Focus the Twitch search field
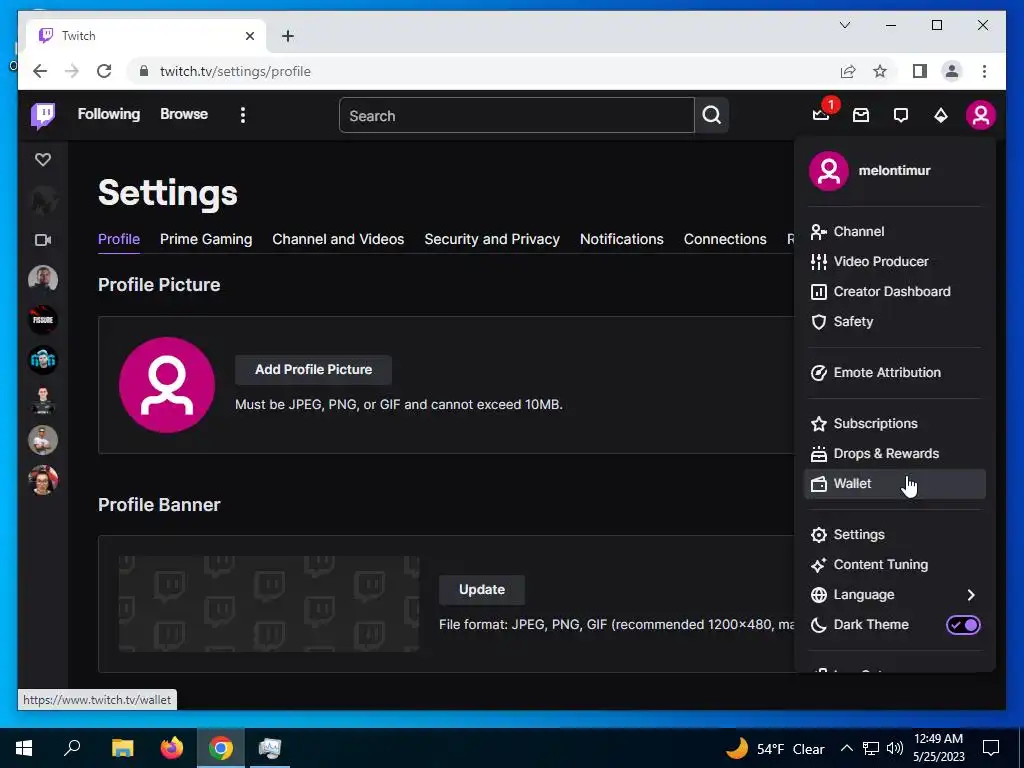The height and width of the screenshot is (768, 1024). coord(517,116)
